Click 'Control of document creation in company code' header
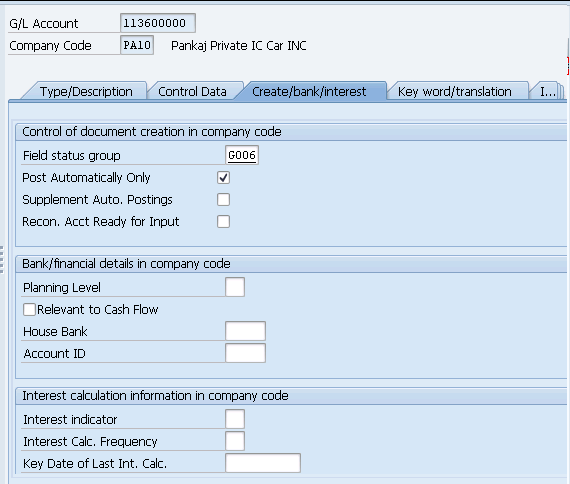The image size is (570, 484). pos(152,132)
